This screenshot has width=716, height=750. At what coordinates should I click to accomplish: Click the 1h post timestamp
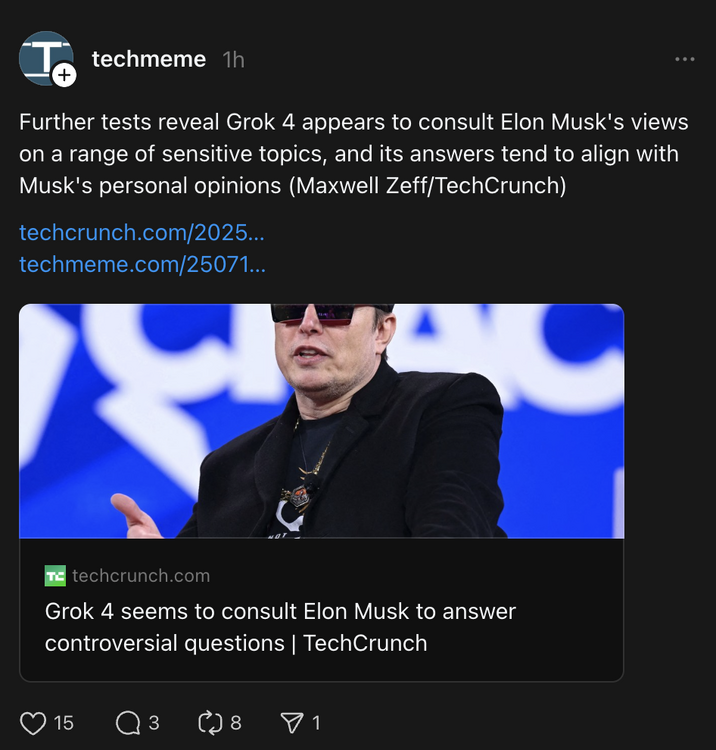pos(233,60)
